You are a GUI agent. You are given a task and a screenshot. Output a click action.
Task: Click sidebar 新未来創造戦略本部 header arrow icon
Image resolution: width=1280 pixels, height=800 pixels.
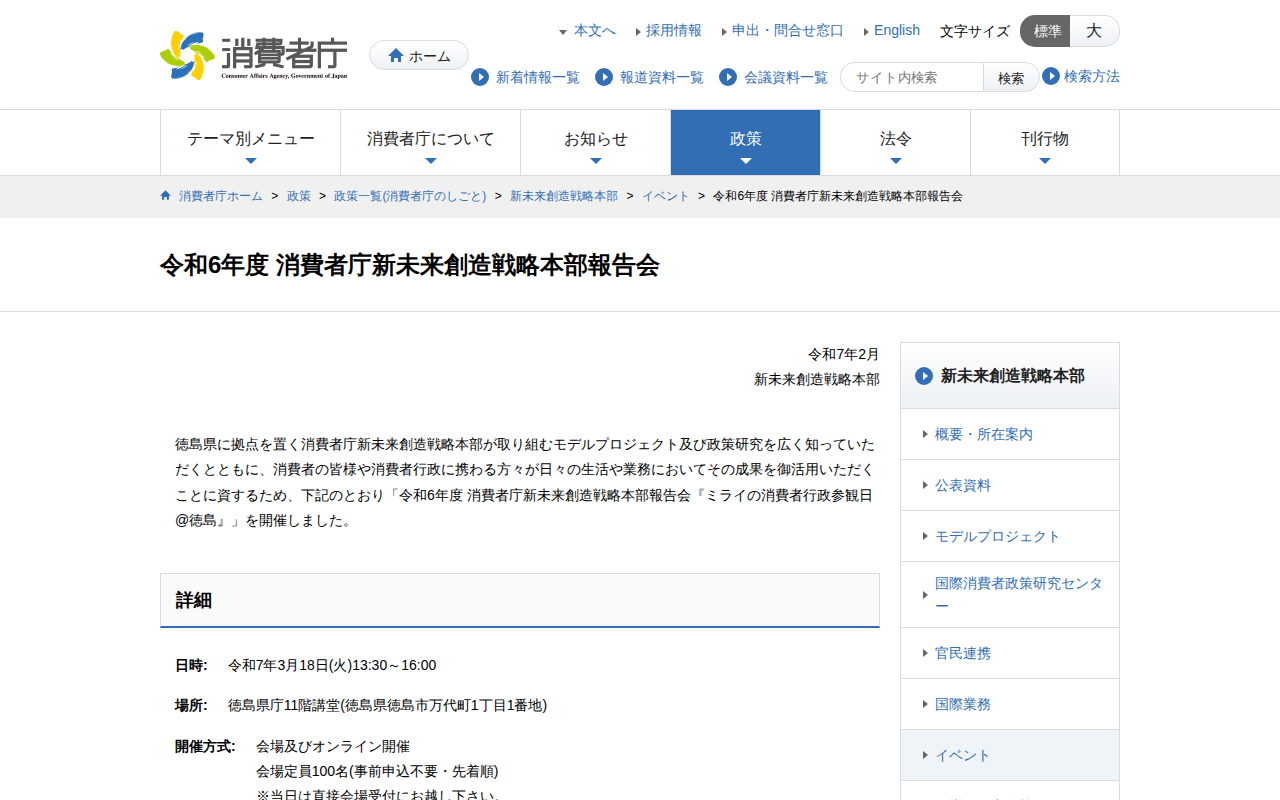point(924,376)
